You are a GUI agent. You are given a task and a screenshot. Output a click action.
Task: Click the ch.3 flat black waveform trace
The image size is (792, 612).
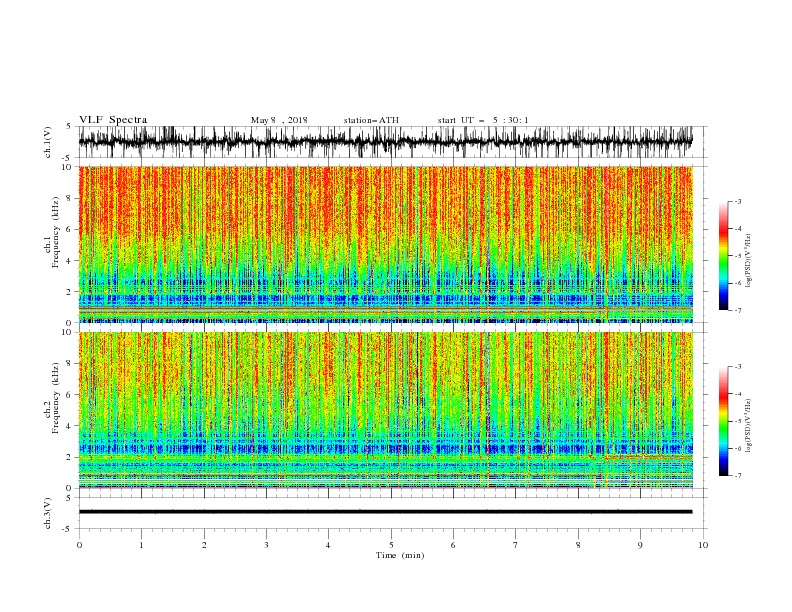[385, 512]
